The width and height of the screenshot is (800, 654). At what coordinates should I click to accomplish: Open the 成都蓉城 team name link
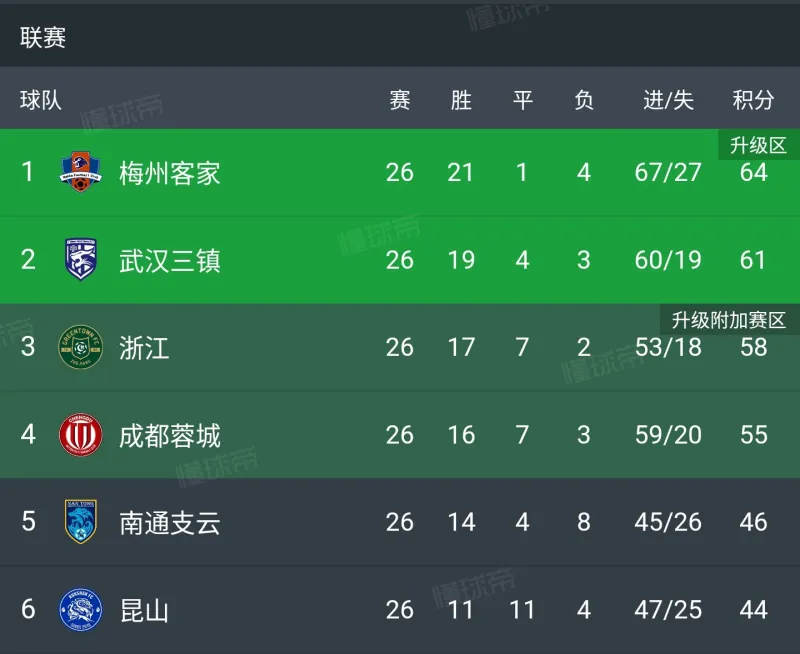tap(170, 436)
